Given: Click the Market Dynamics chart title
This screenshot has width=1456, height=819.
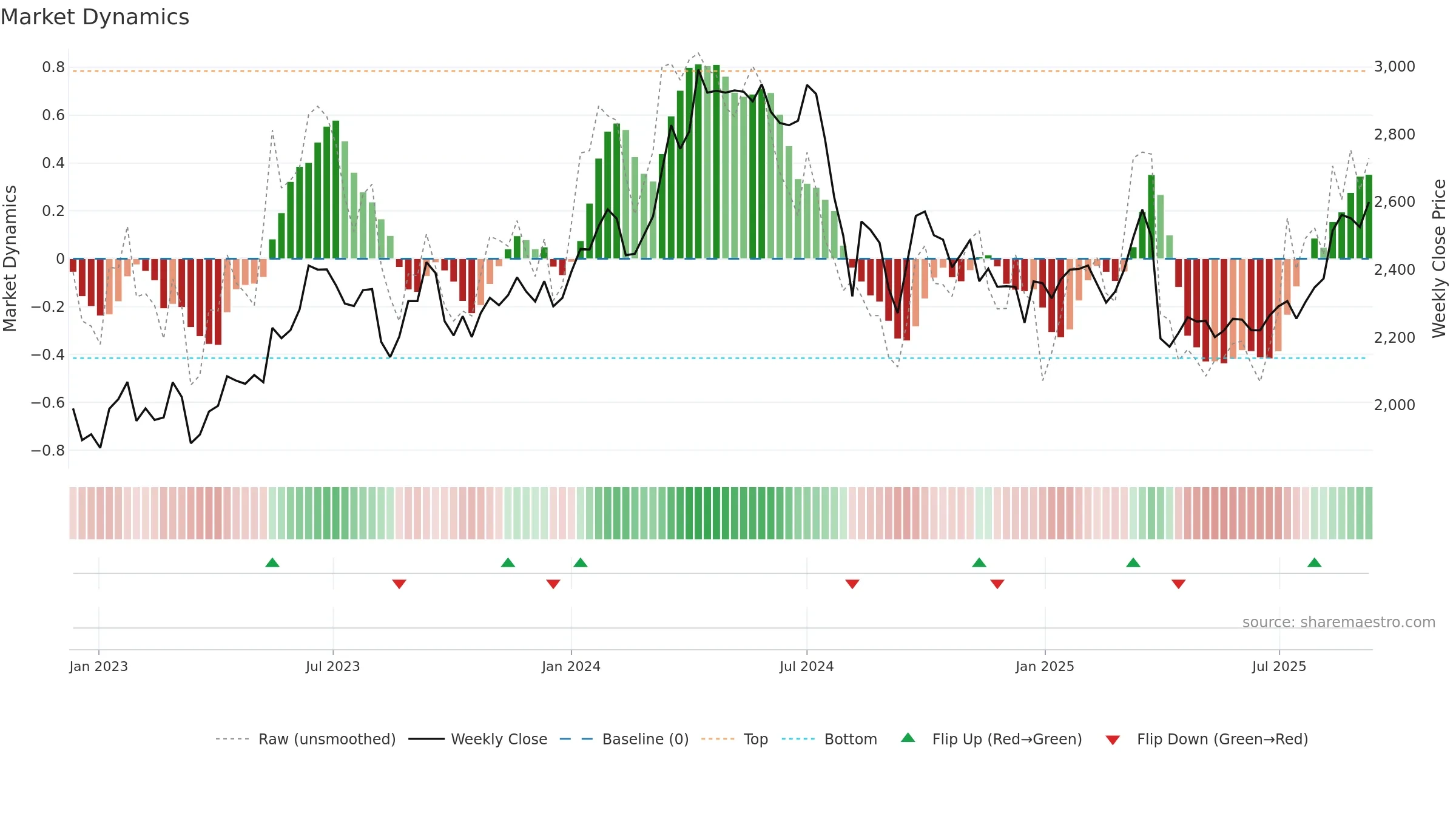Looking at the screenshot, I should click(x=95, y=17).
